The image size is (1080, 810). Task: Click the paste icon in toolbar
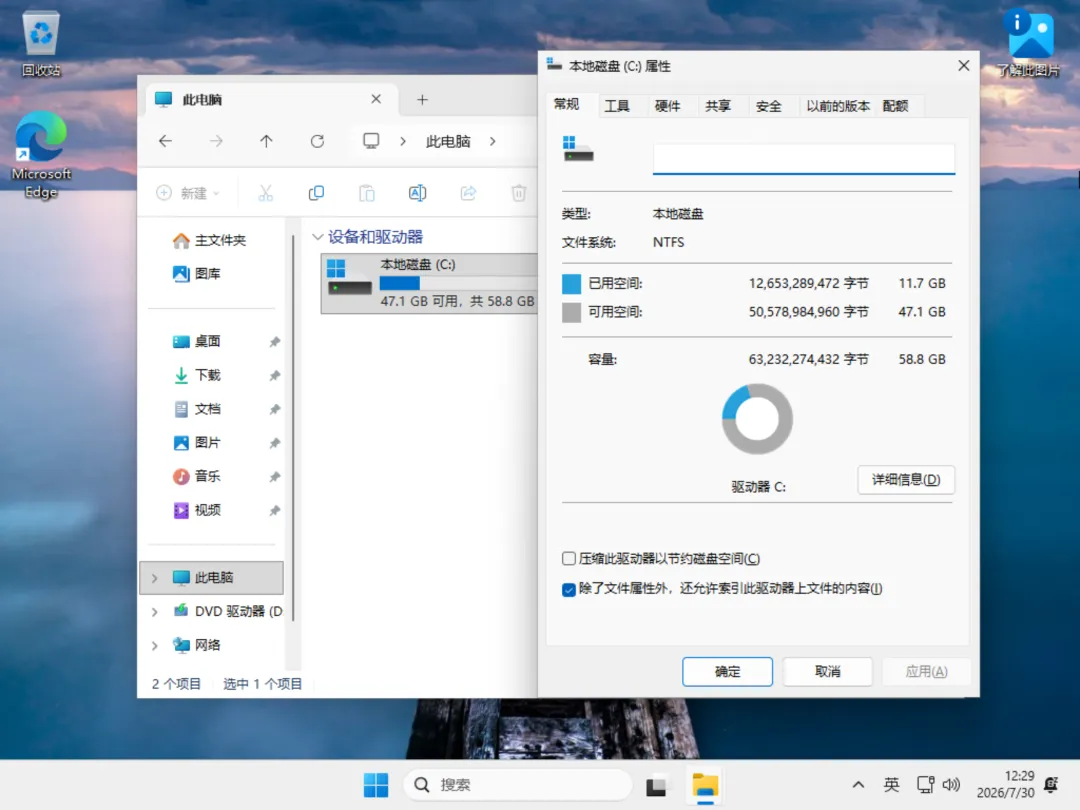tap(367, 193)
